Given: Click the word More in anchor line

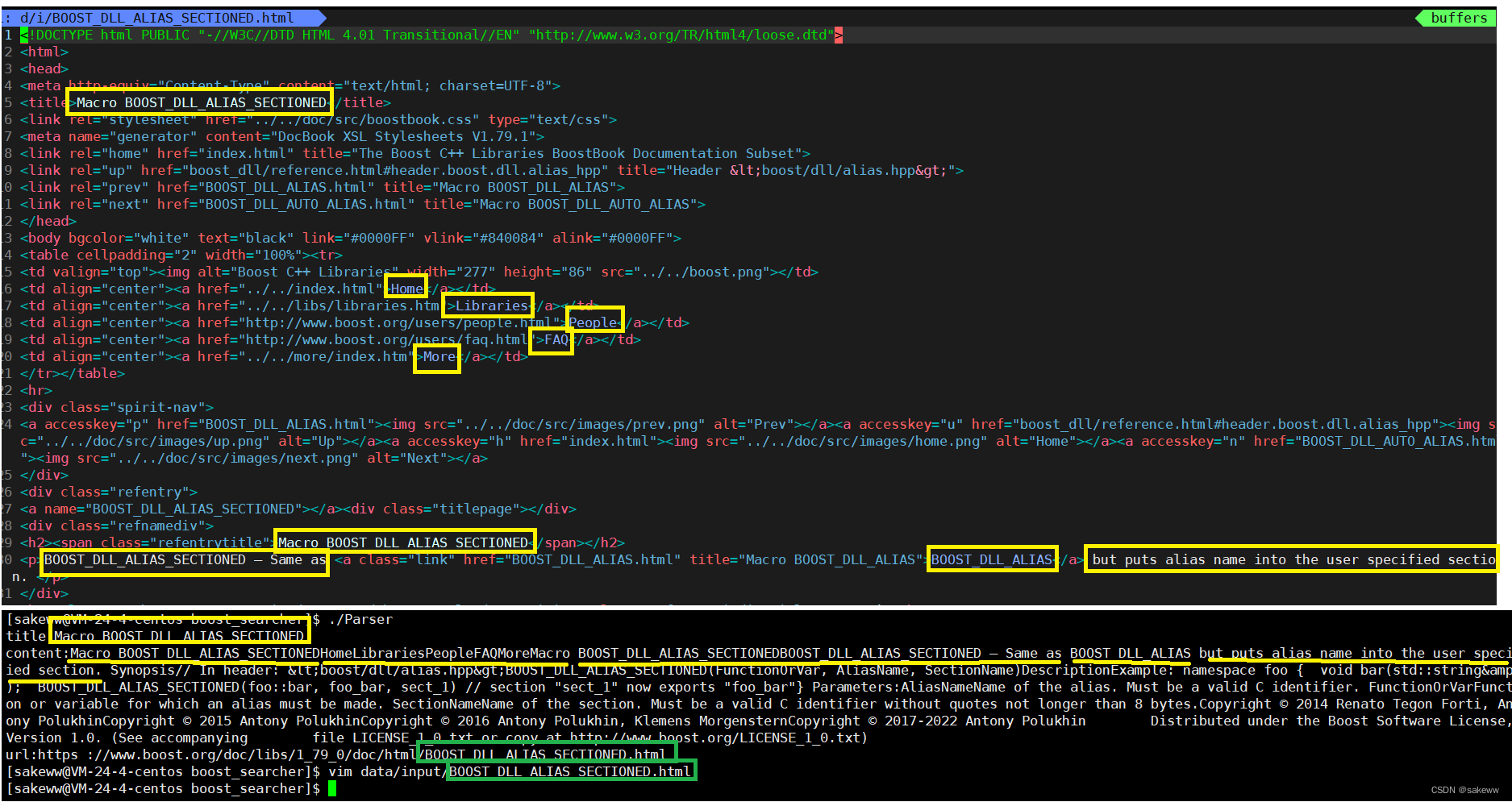Looking at the screenshot, I should coord(439,356).
